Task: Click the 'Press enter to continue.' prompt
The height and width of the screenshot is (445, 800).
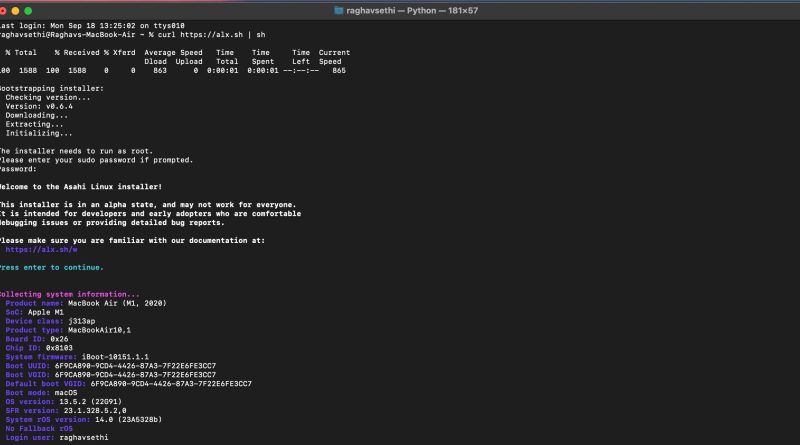Action: click(52, 267)
